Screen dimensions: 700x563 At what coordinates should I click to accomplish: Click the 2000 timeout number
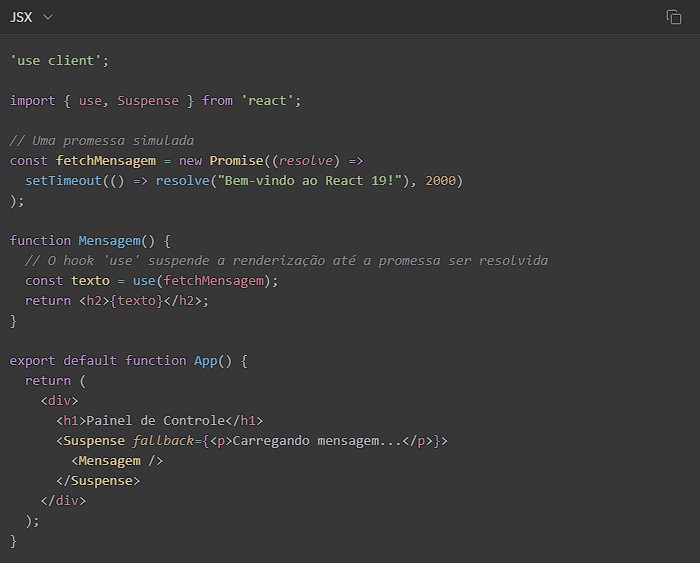tap(440, 180)
